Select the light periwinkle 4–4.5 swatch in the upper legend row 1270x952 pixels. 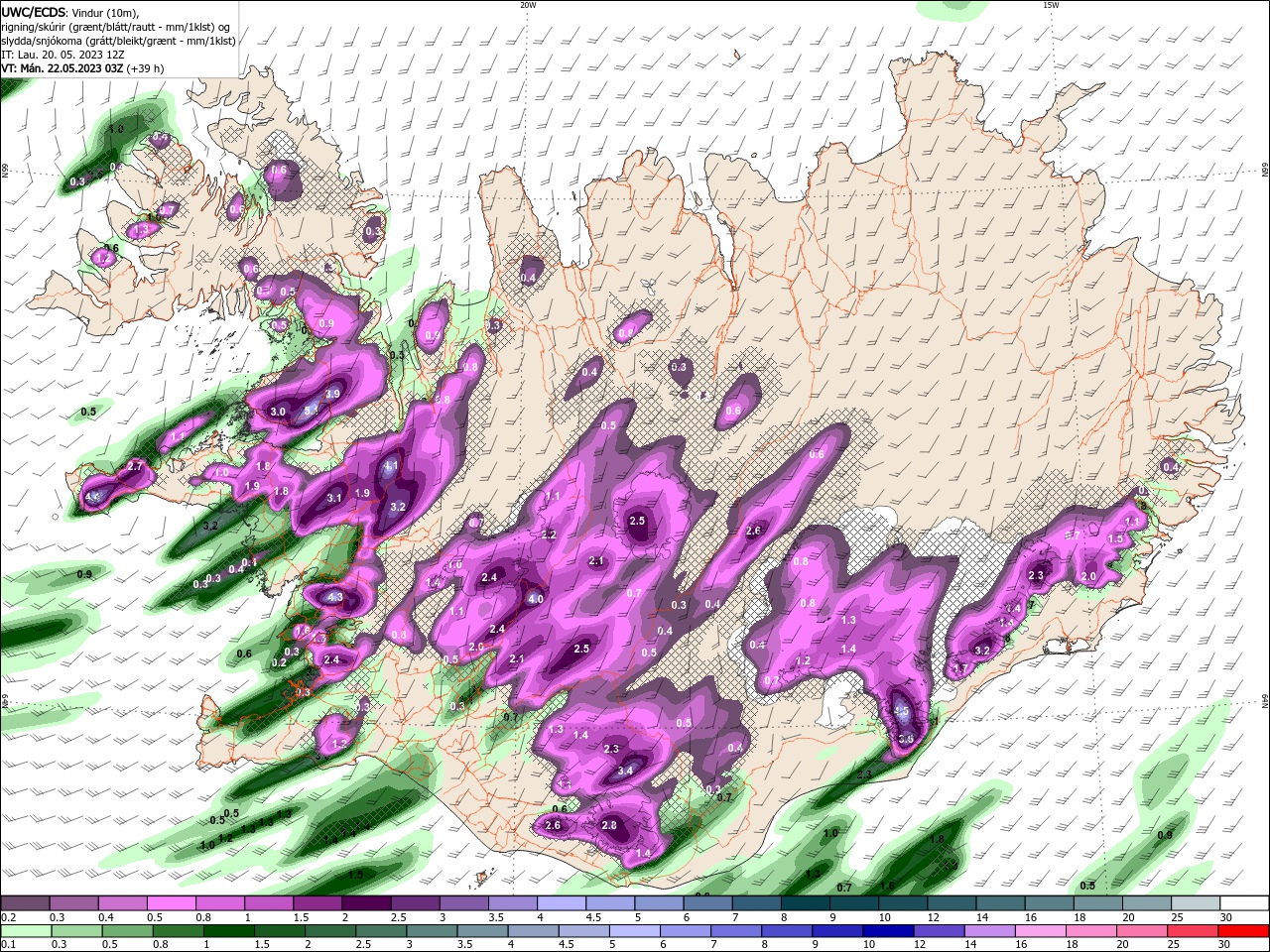(561, 903)
